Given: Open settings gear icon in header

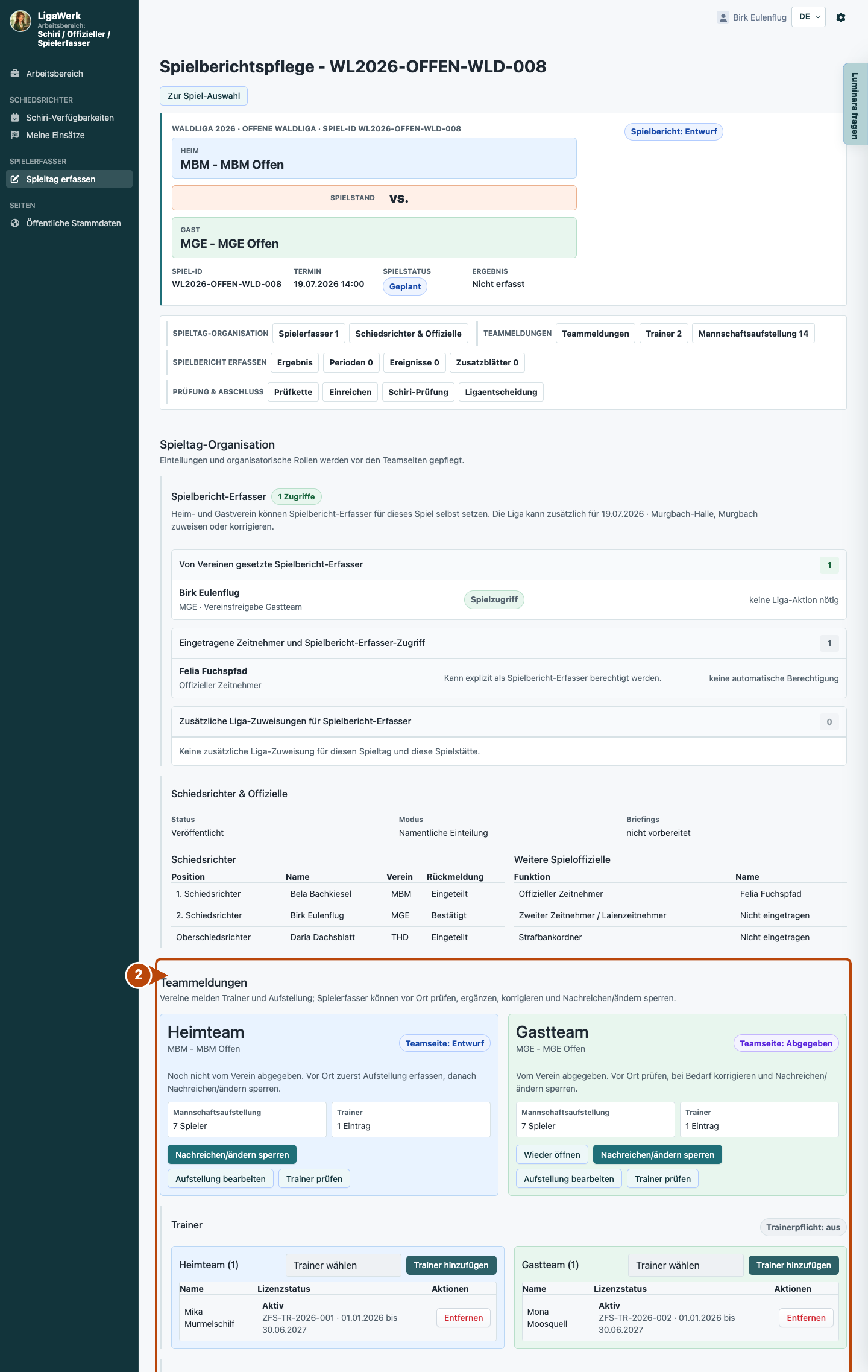Looking at the screenshot, I should click(841, 17).
